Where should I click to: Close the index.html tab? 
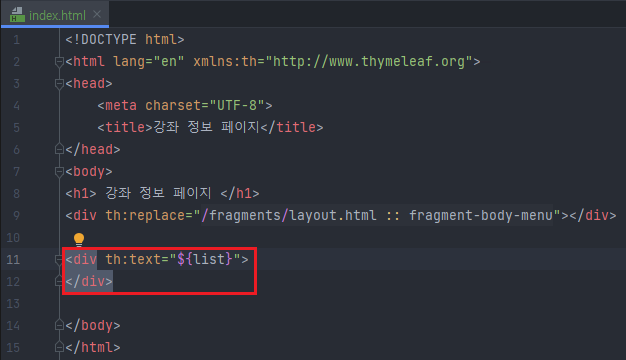pyautogui.click(x=97, y=14)
